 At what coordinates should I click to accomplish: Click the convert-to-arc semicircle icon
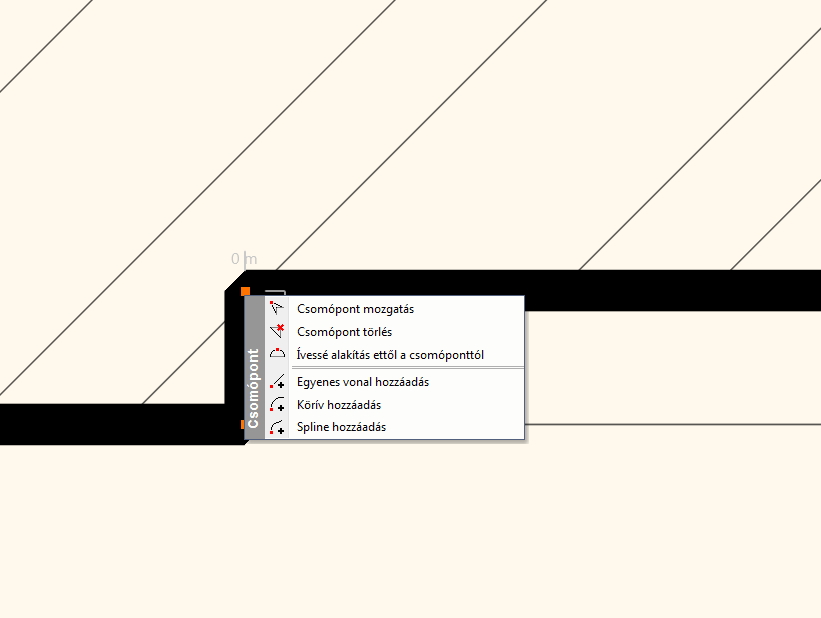(278, 354)
